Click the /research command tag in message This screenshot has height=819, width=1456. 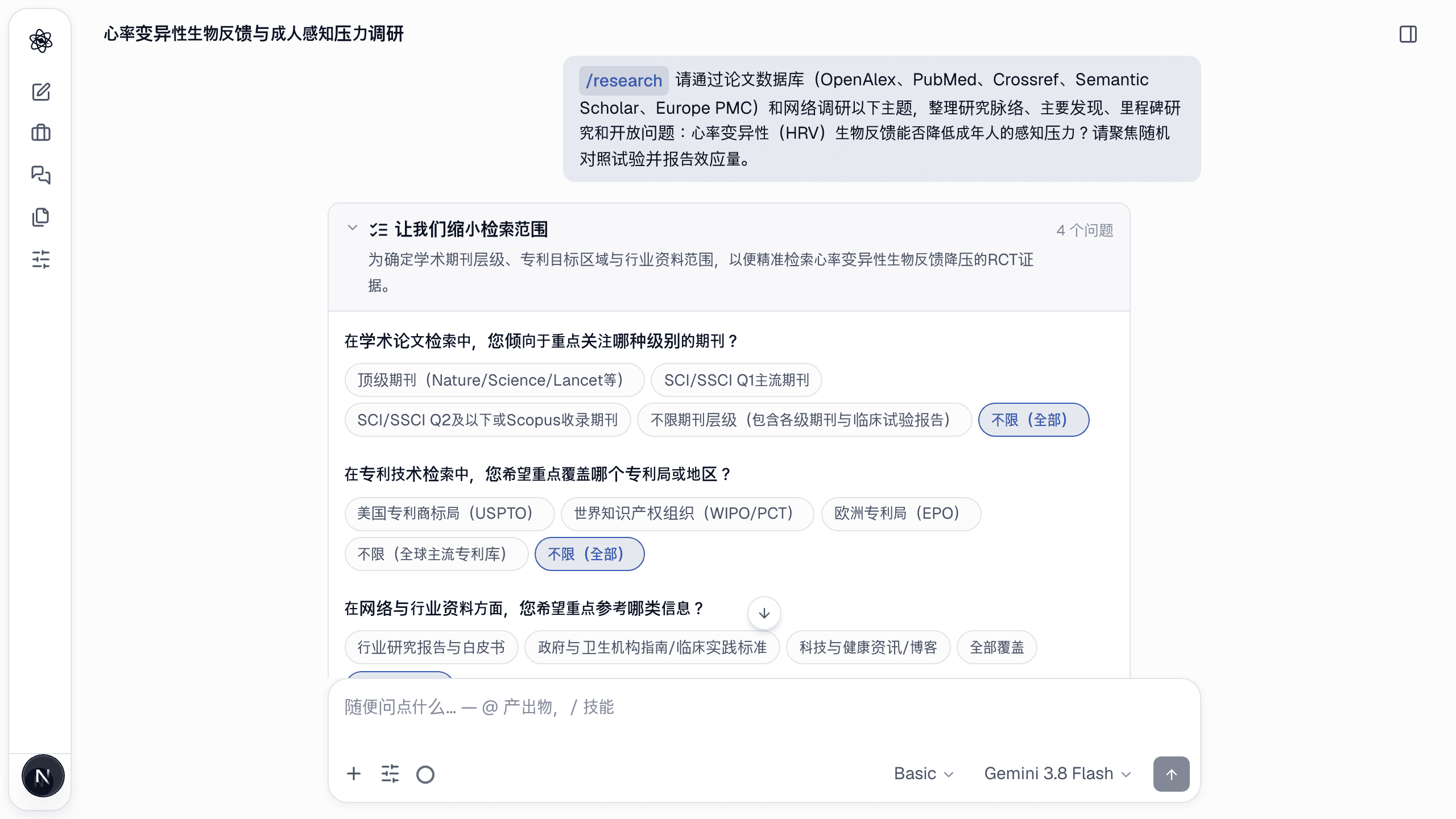point(624,80)
